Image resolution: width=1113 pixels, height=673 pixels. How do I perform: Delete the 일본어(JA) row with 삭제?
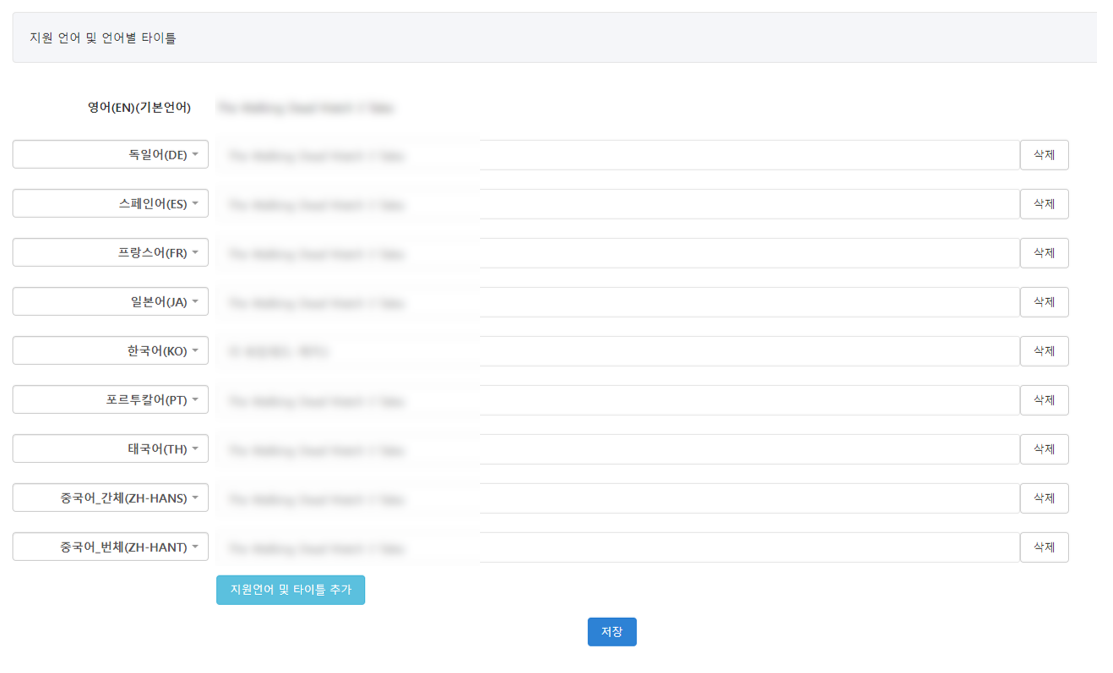point(1044,302)
